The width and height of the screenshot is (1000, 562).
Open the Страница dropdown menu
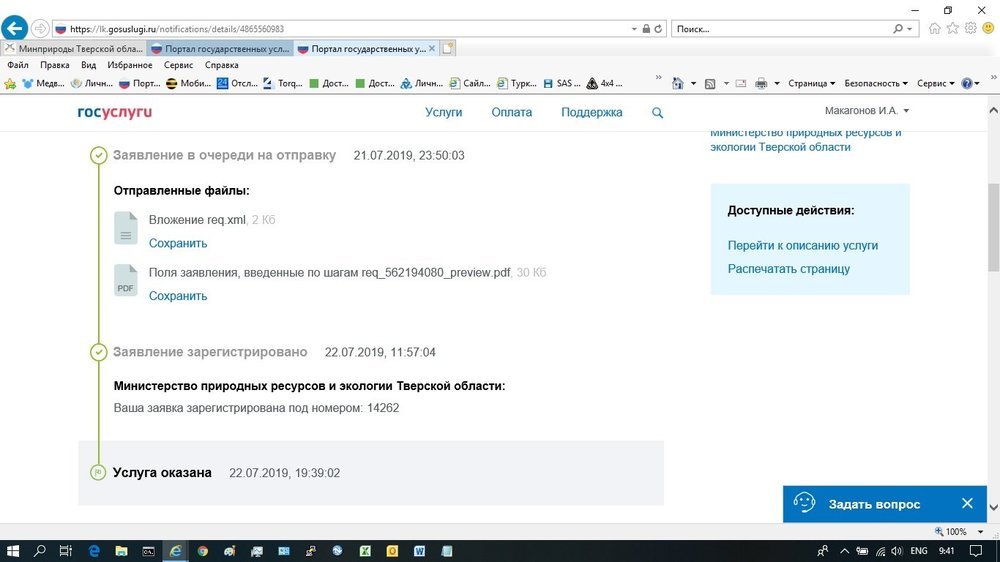tap(811, 84)
